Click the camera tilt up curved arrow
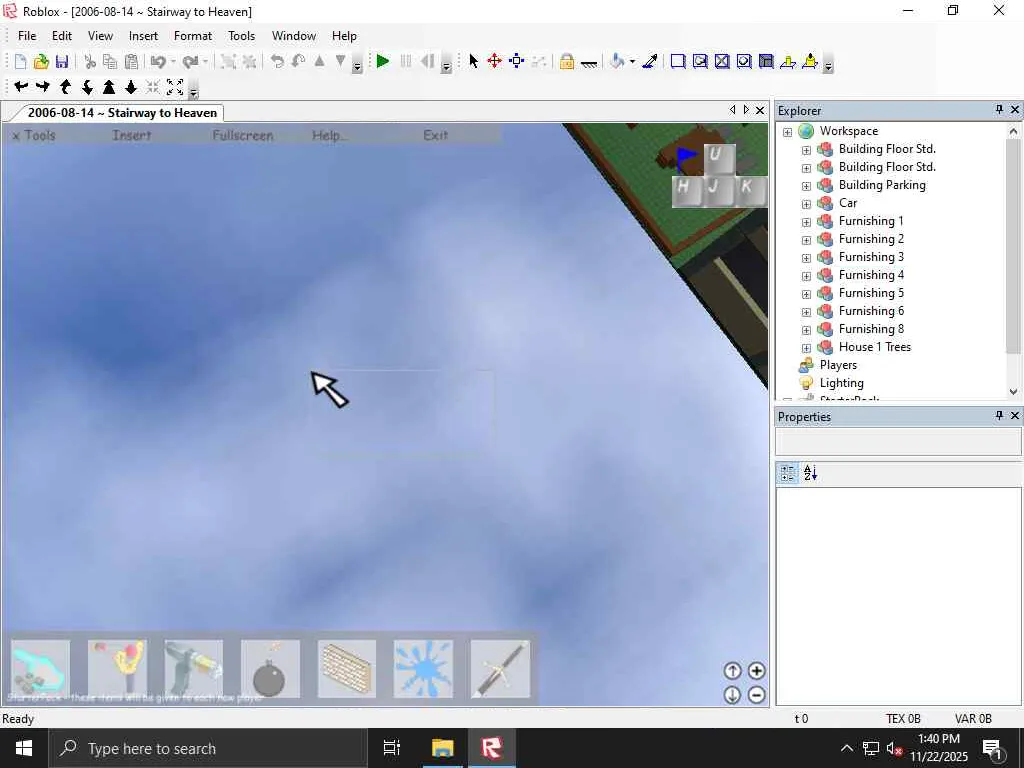This screenshot has width=1024, height=768. pos(65,86)
